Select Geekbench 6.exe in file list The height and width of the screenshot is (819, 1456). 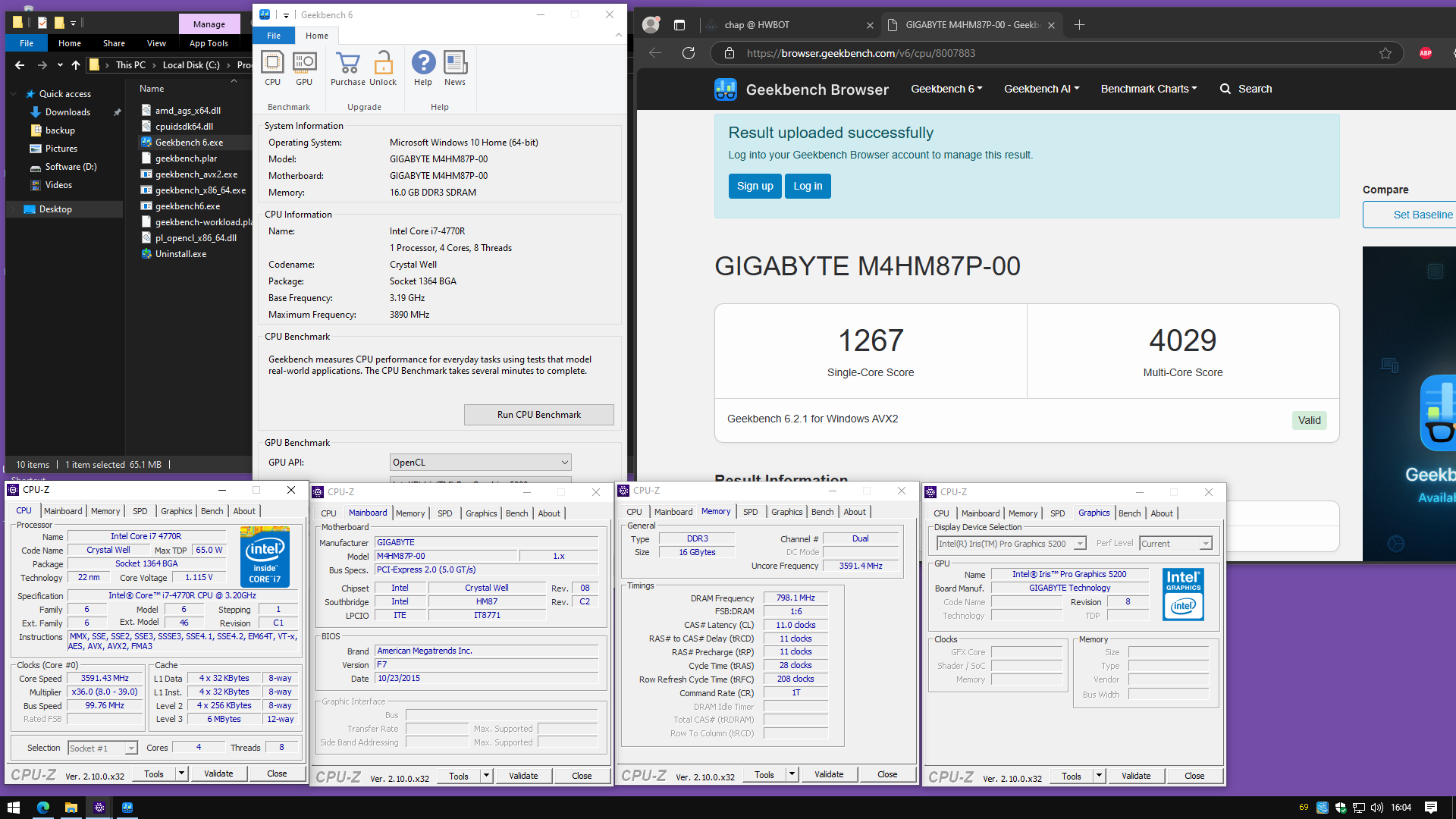pyautogui.click(x=189, y=143)
